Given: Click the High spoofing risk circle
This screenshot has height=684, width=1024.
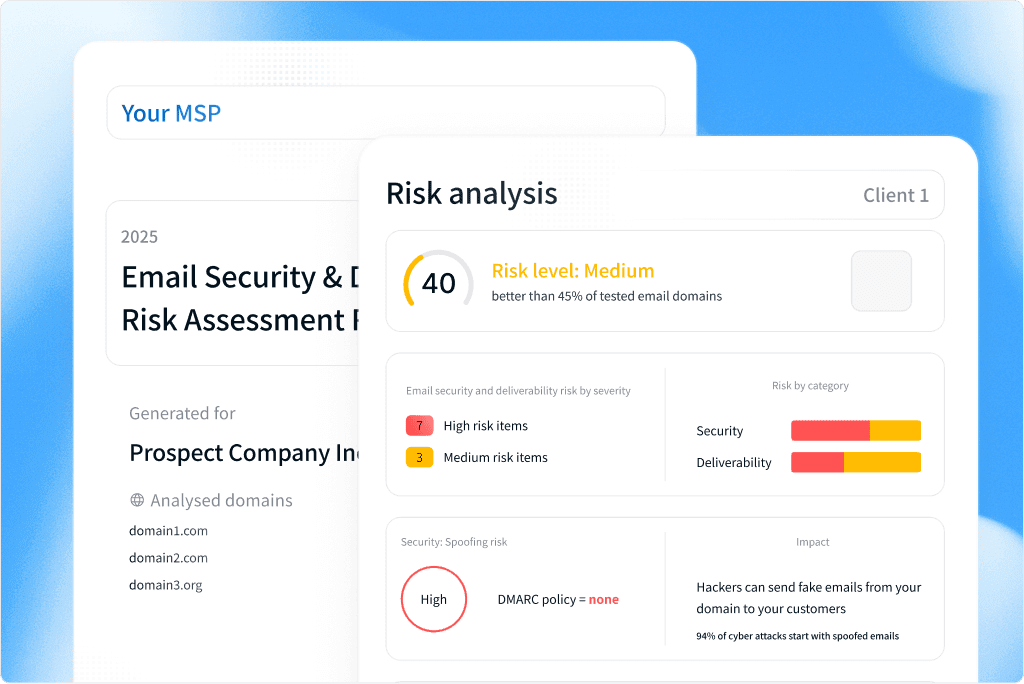Looking at the screenshot, I should click(x=434, y=599).
